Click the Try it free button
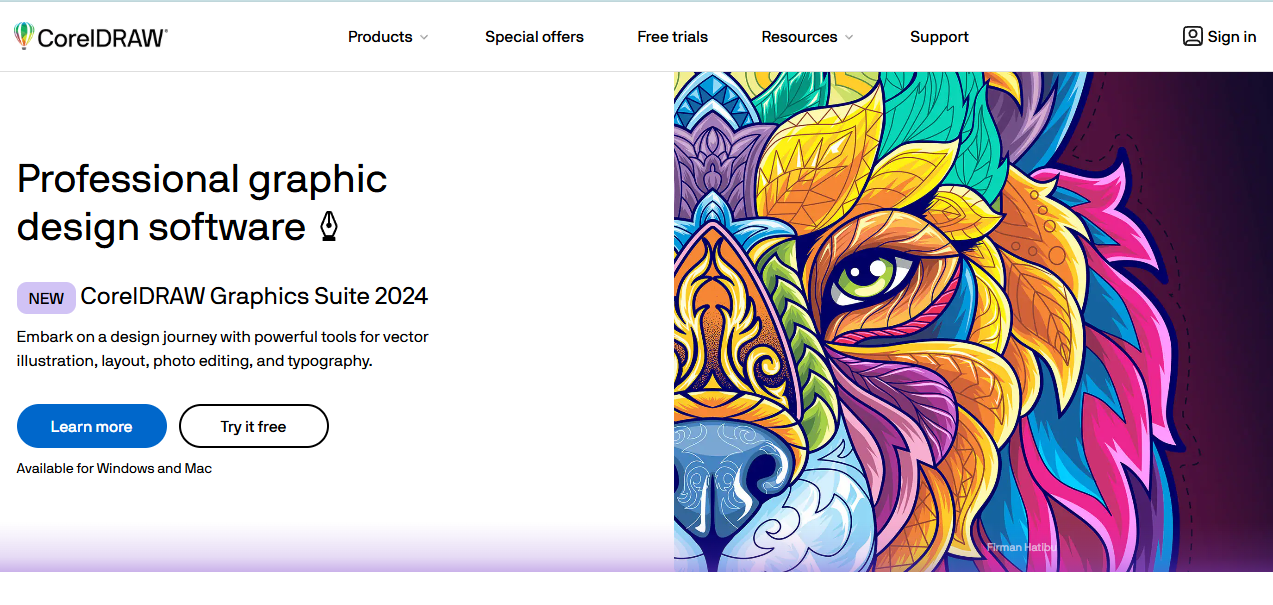Screen dimensions: 1273x605 coord(254,426)
